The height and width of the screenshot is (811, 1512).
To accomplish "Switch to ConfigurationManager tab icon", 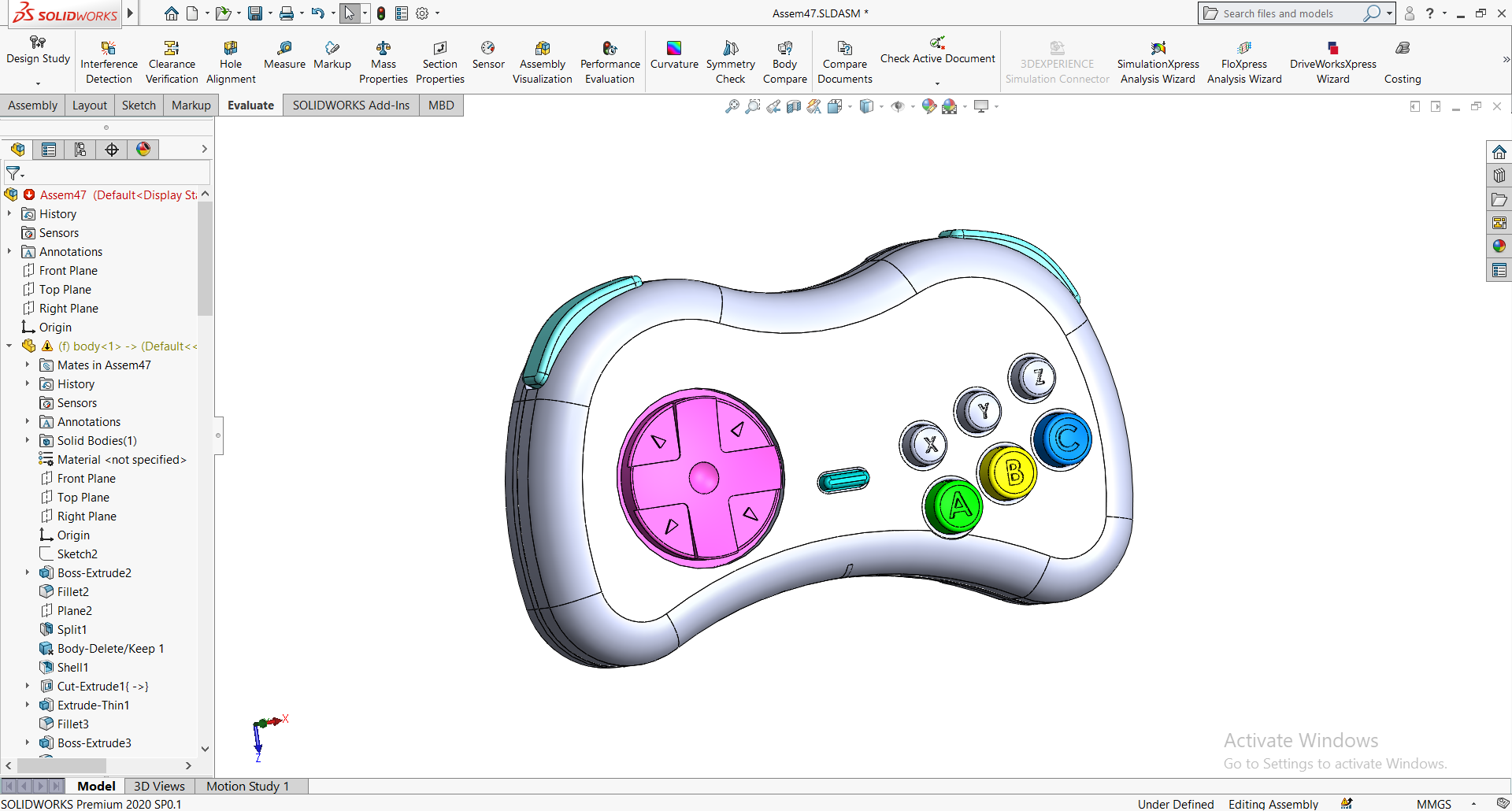I will click(x=80, y=150).
